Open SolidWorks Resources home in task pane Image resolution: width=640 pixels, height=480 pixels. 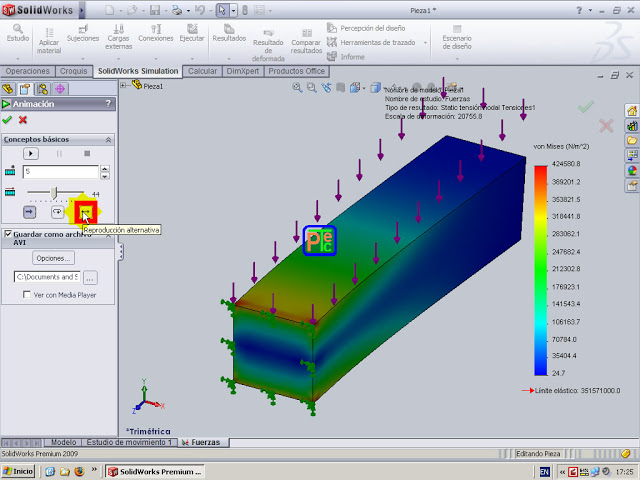[632, 110]
